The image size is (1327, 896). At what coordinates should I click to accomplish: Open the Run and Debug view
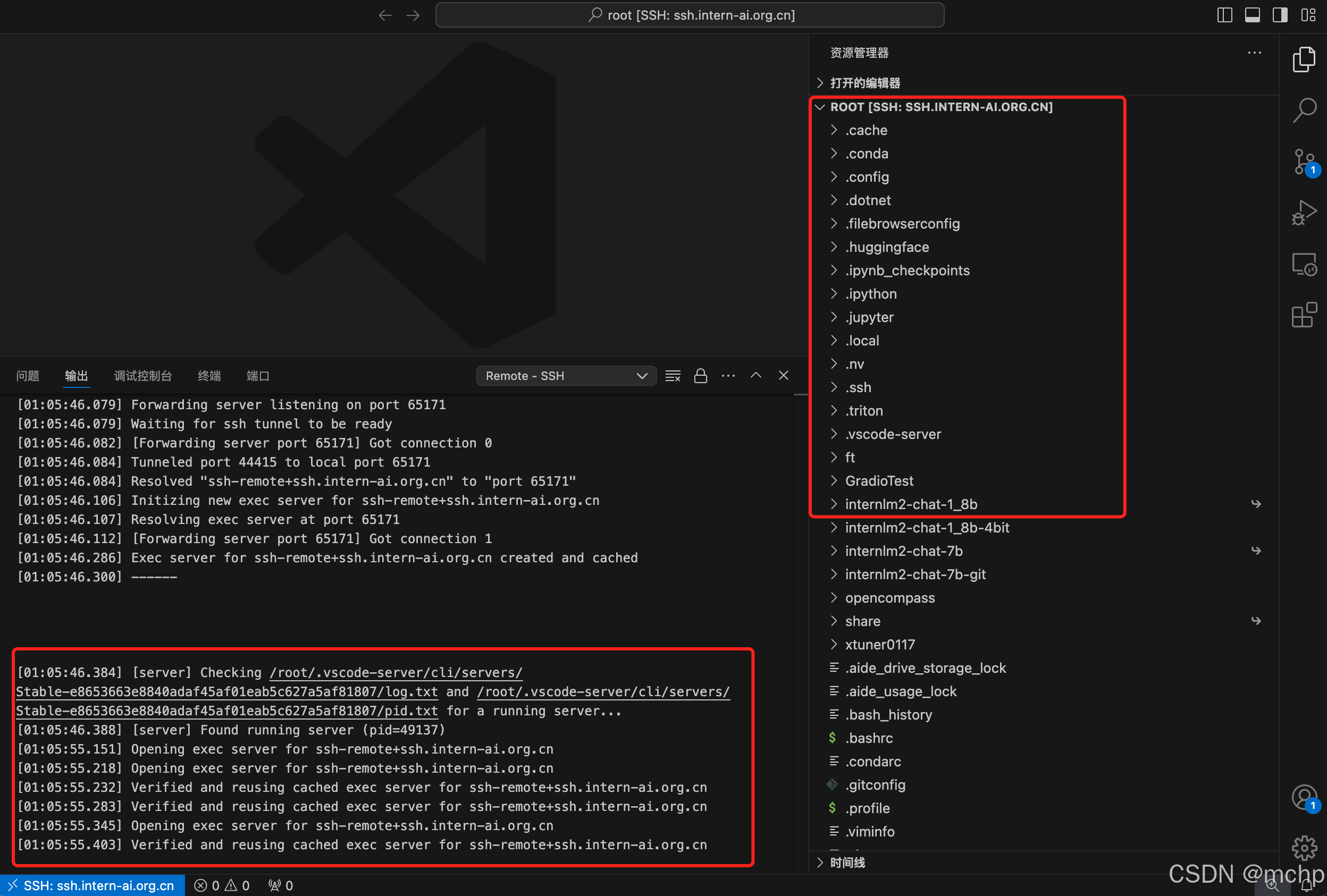[x=1304, y=212]
